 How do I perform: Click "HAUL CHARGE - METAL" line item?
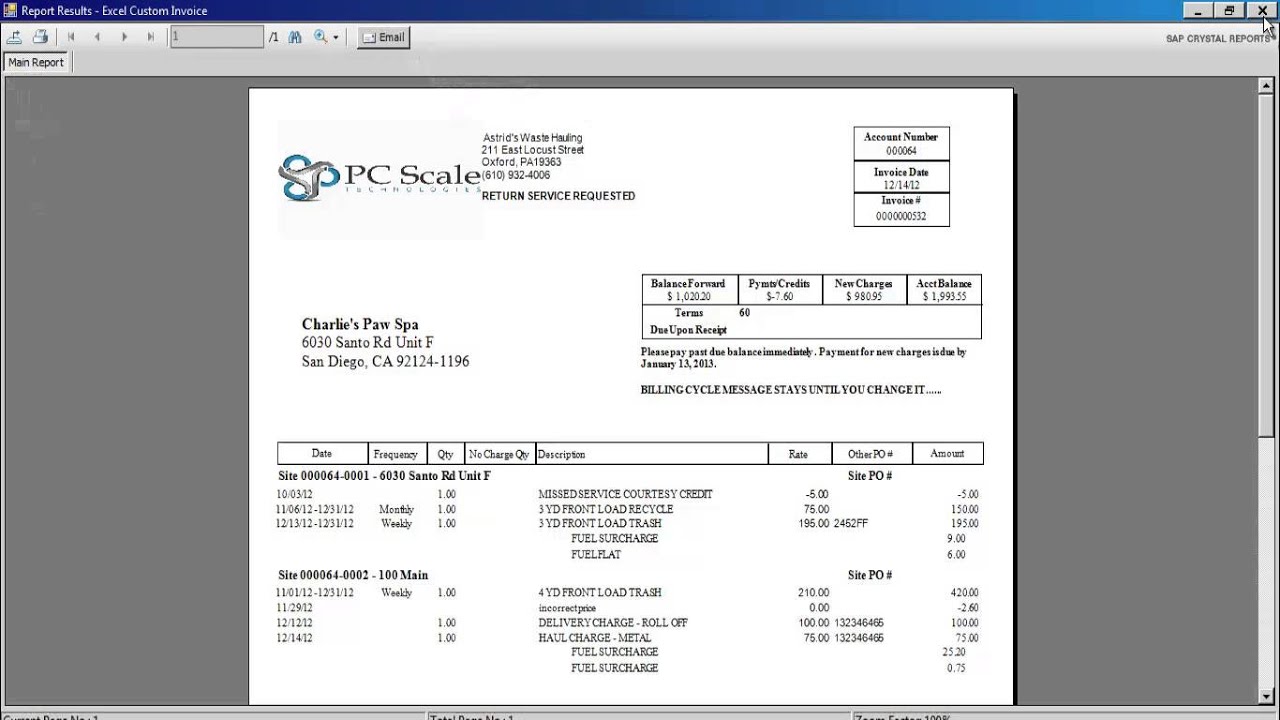[594, 637]
